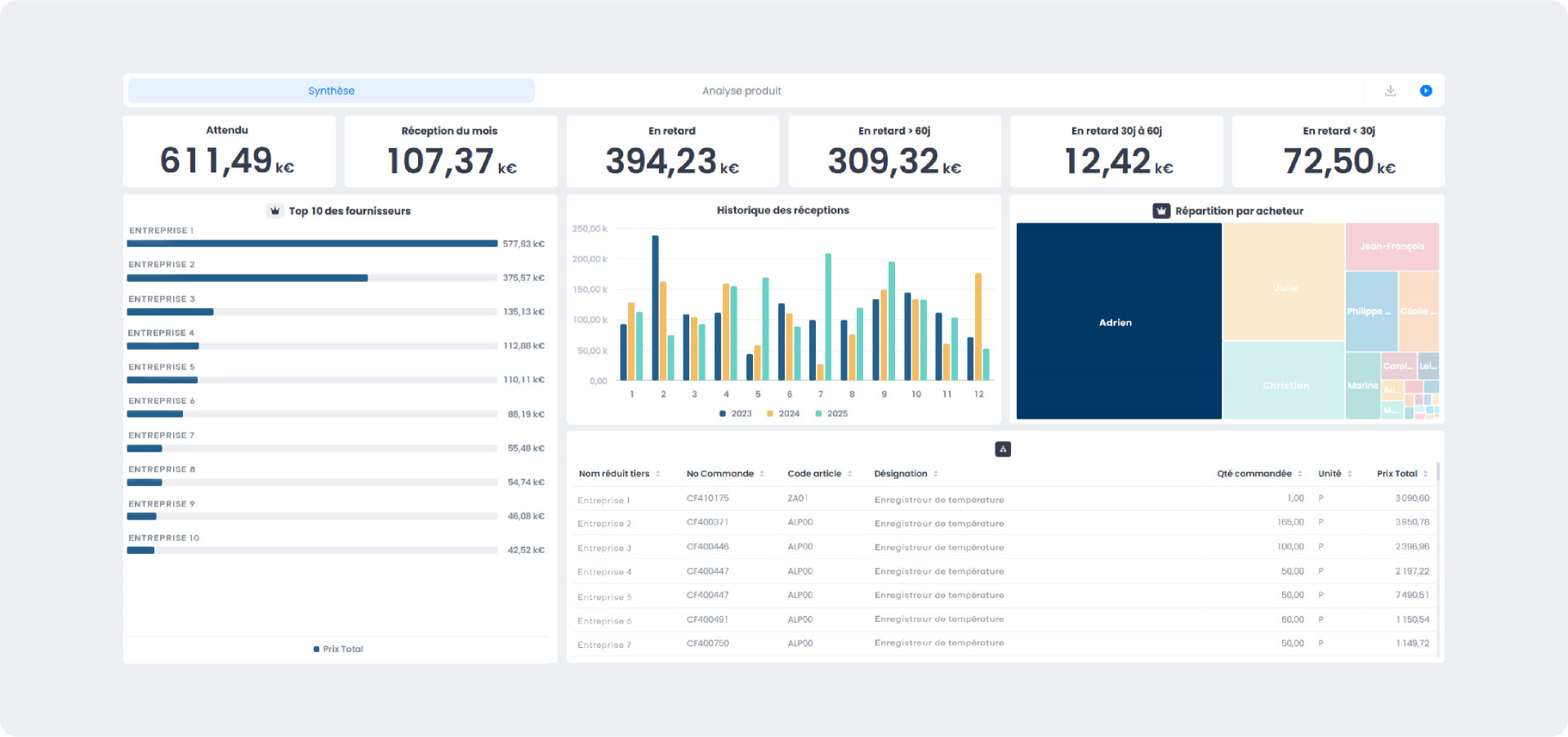
Task: Open sort options beside Désignation header
Action: [936, 474]
